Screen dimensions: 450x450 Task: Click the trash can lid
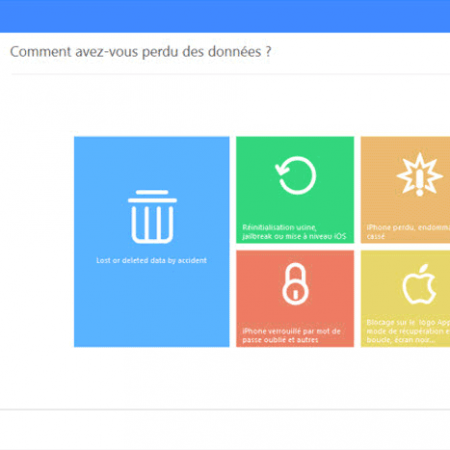pos(152,196)
